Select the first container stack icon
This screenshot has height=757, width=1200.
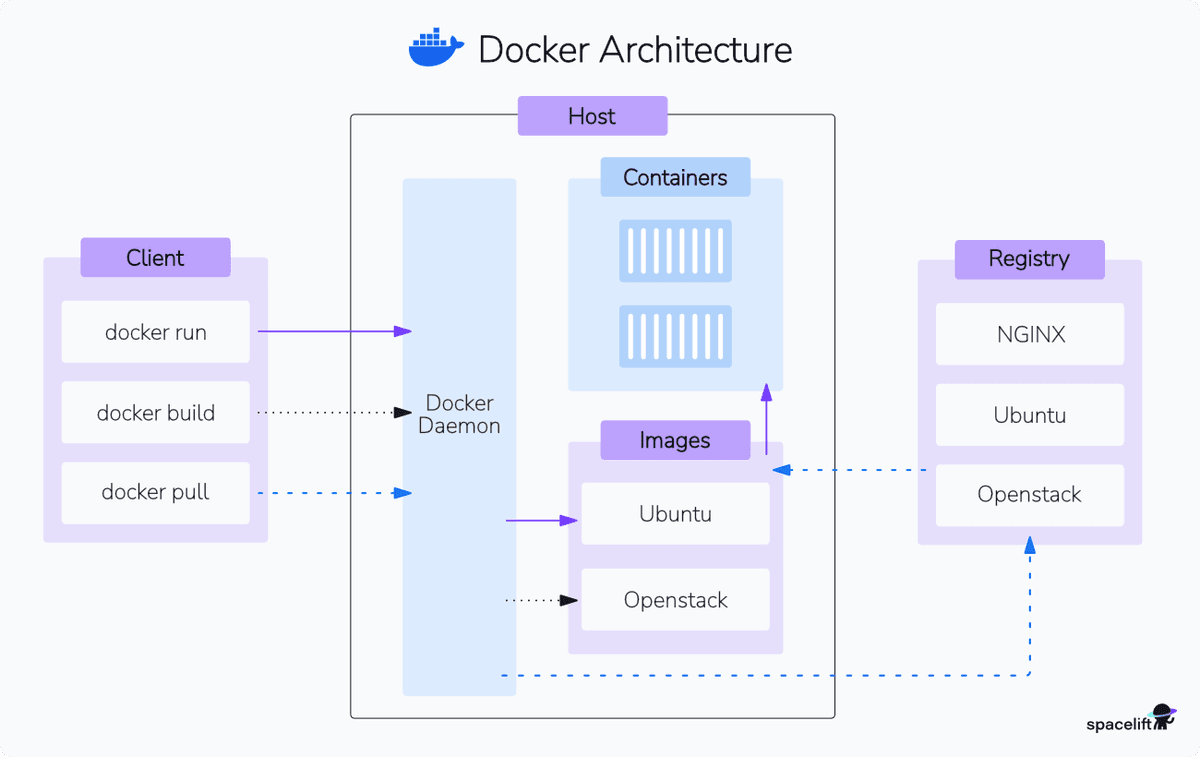tap(675, 250)
